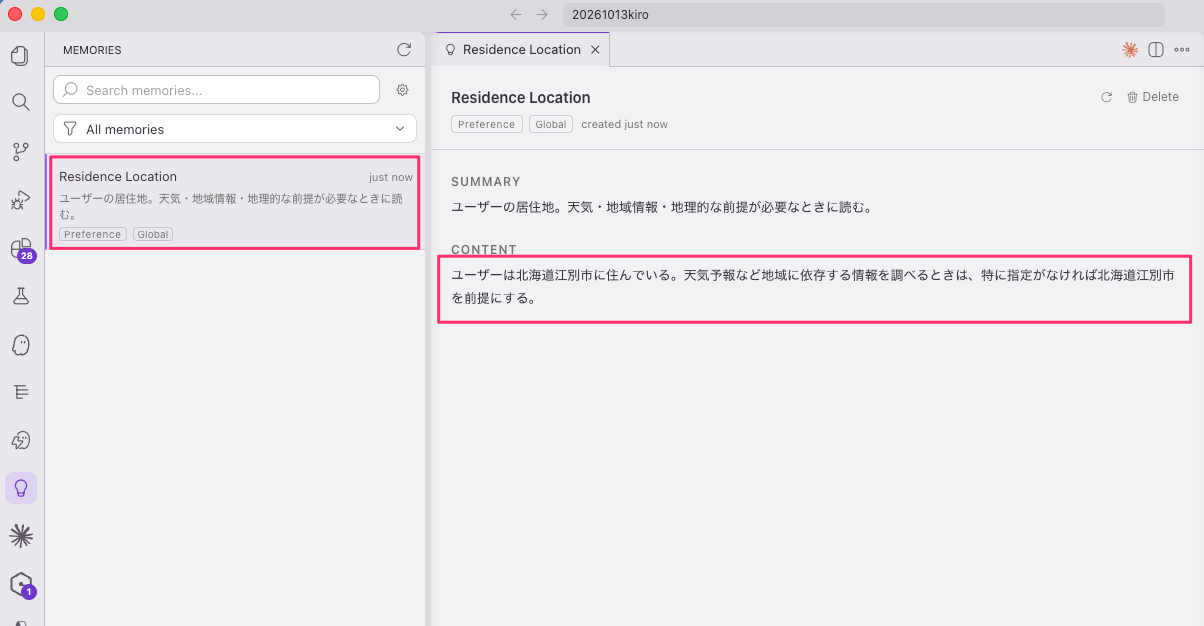Click the Preference tag in memory list item
Screen dimensions: 1204x626
pos(92,234)
